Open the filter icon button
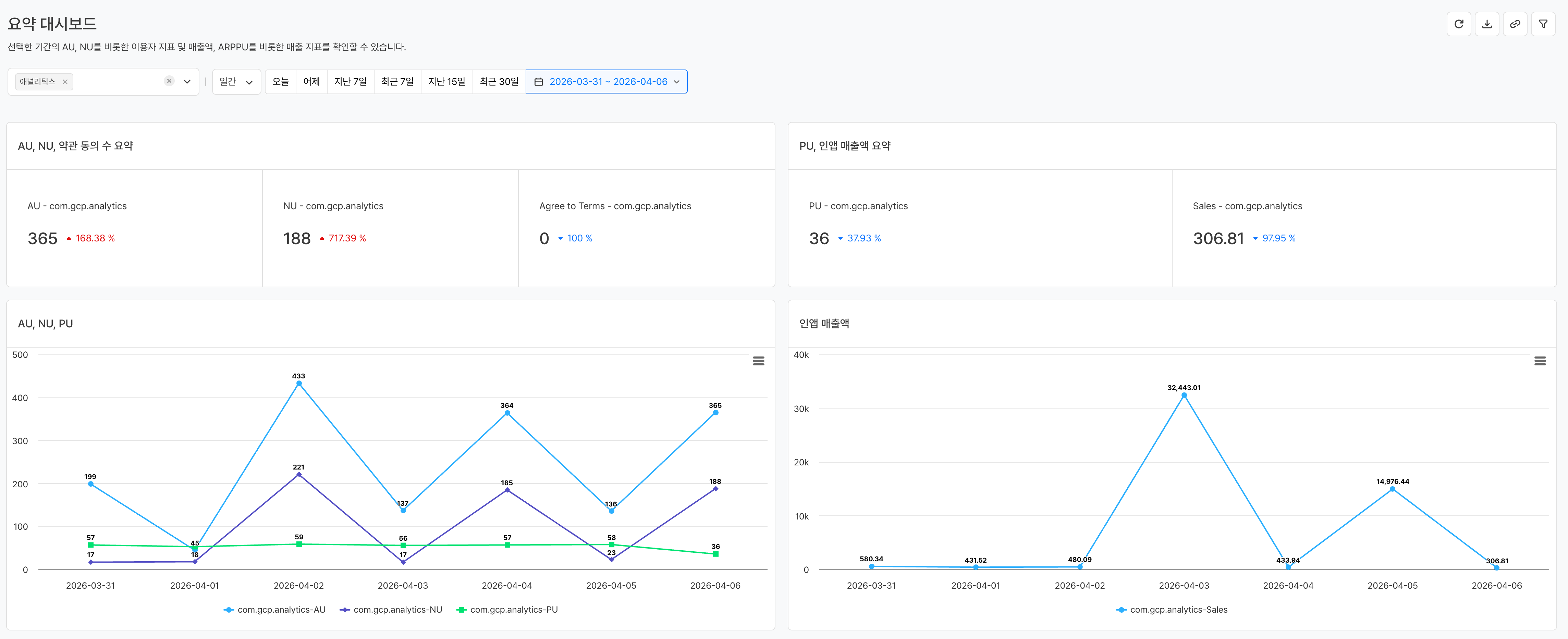 [x=1542, y=24]
